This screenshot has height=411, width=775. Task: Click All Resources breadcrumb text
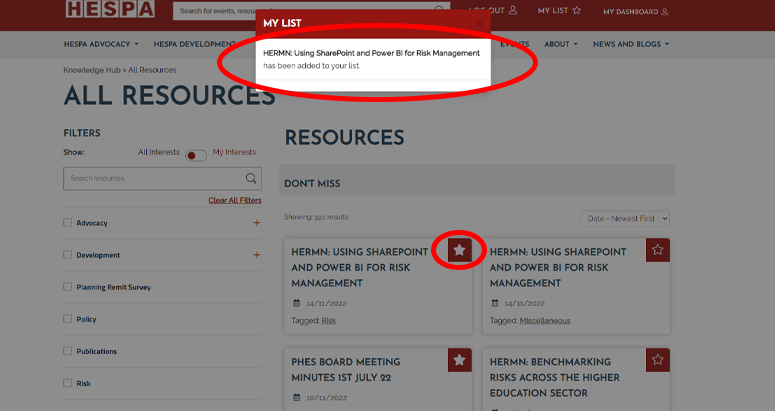point(152,70)
